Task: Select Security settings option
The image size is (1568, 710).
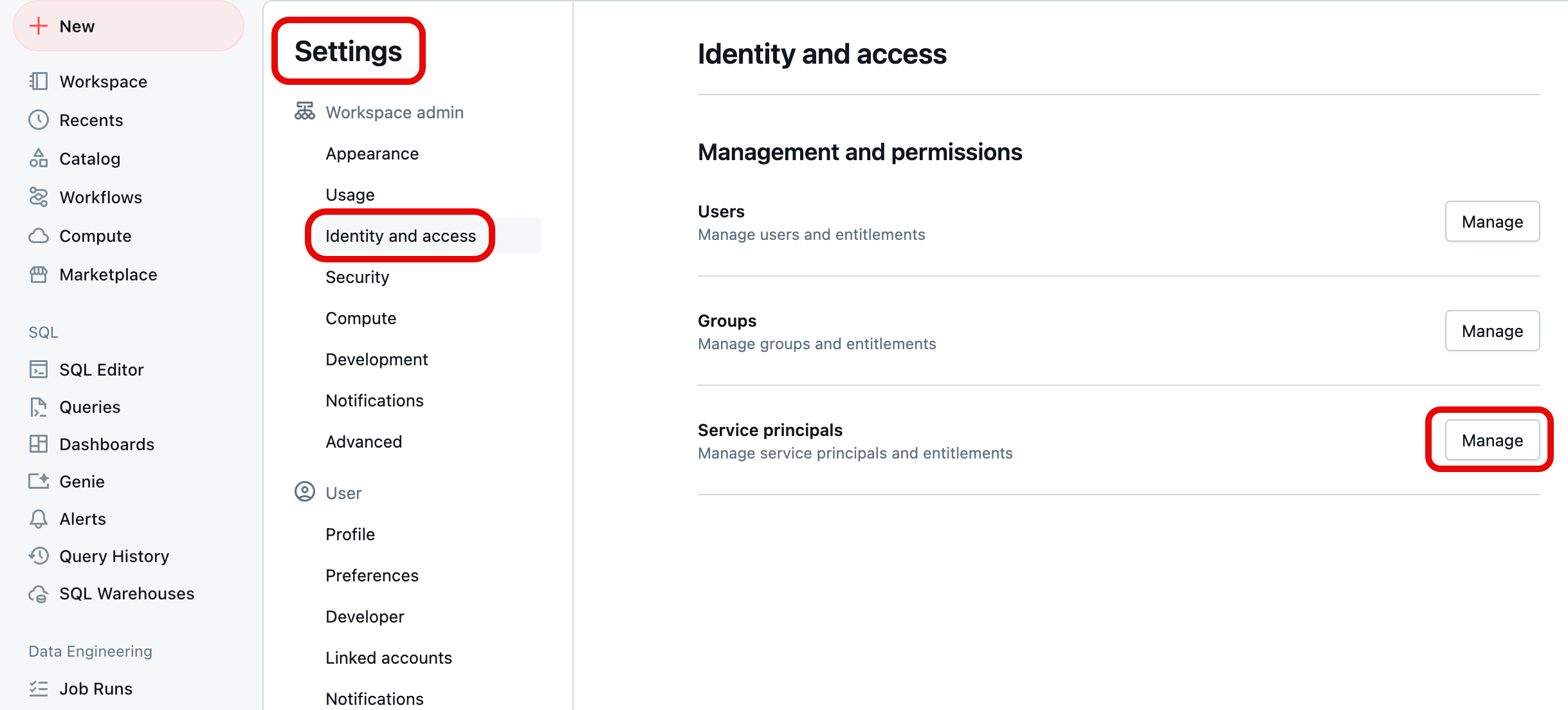Action: (x=357, y=277)
